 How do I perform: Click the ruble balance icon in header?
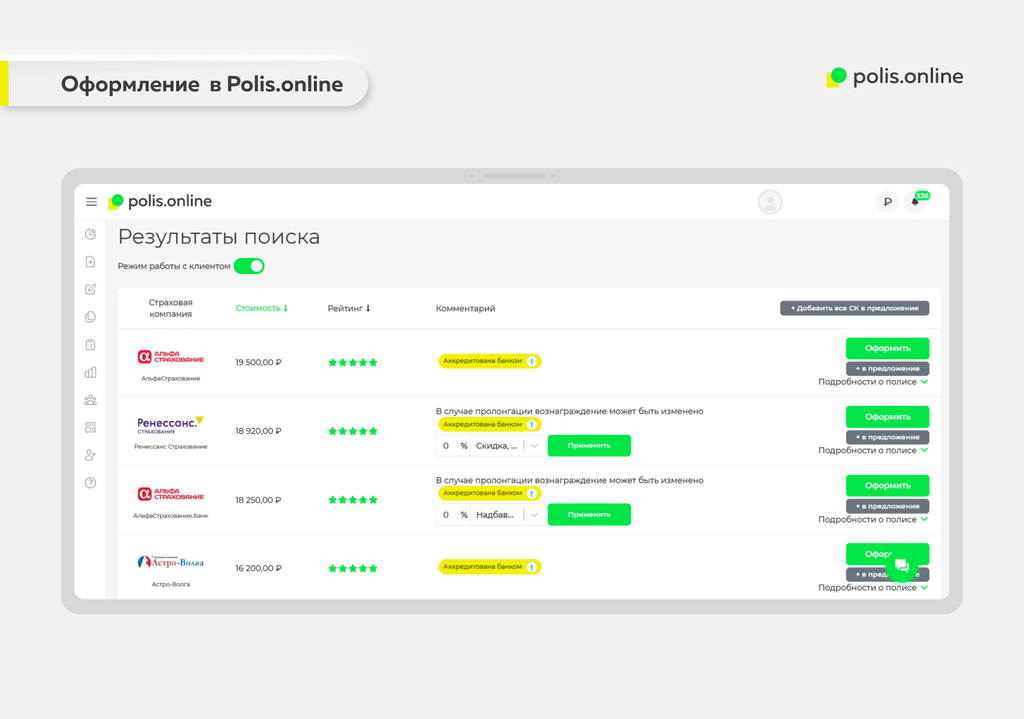tap(886, 202)
